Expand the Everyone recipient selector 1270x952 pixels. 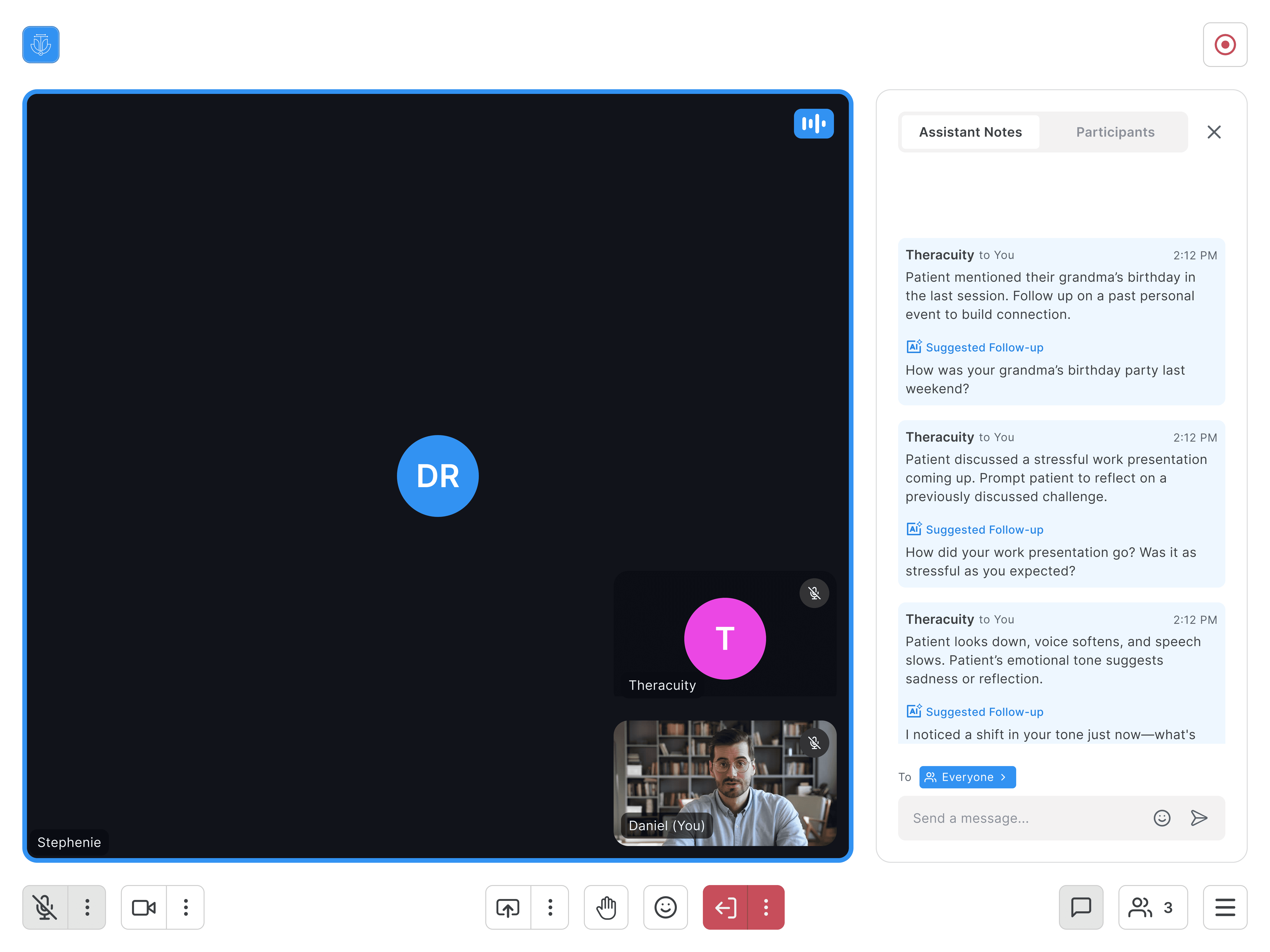[x=967, y=777]
